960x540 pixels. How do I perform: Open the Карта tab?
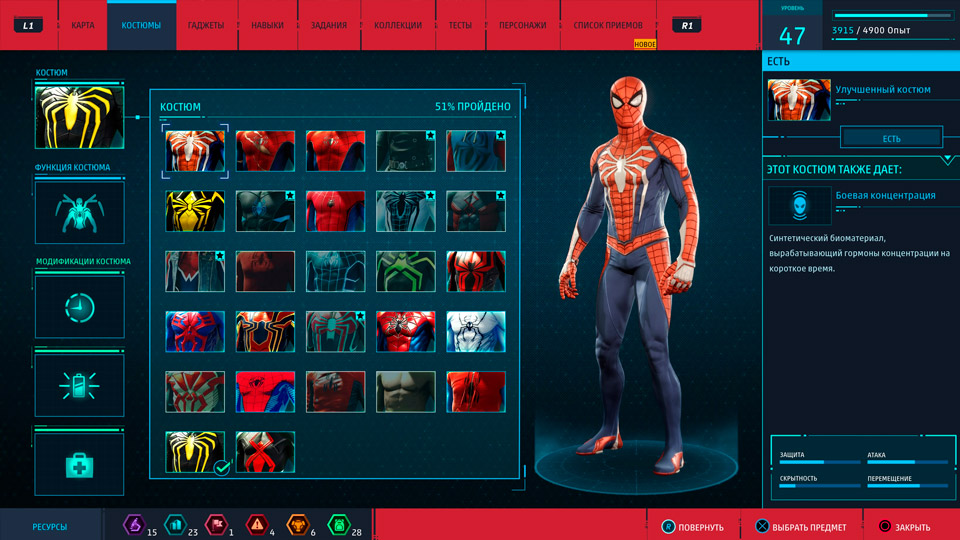coord(83,25)
